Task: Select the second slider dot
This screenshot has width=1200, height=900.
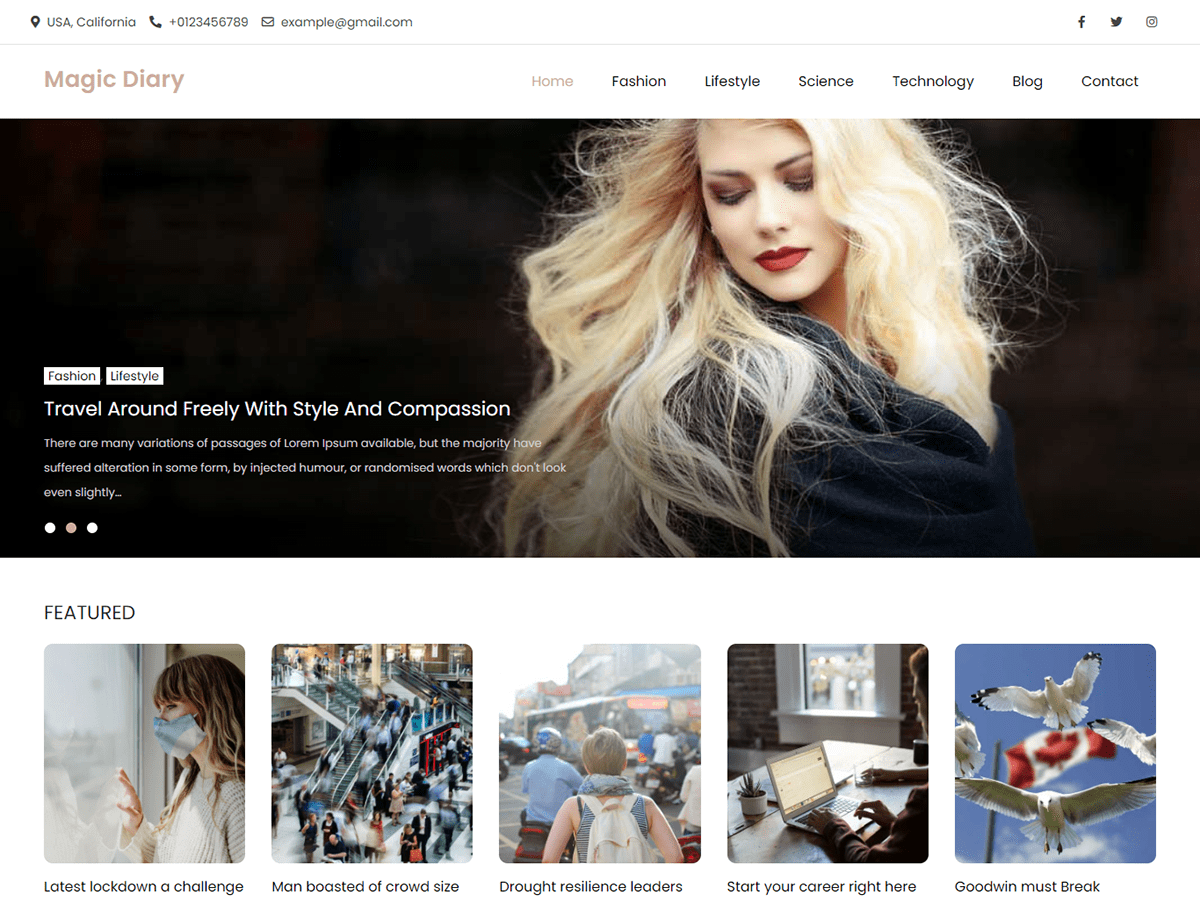Action: pos(71,528)
